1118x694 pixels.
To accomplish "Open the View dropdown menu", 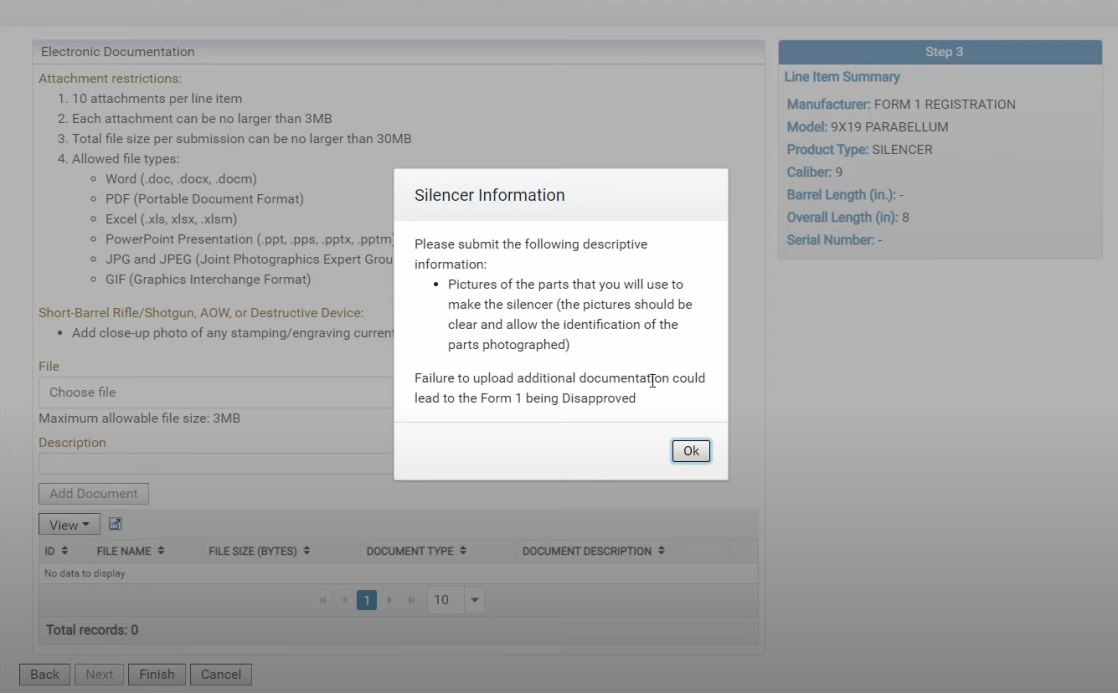I will (69, 525).
